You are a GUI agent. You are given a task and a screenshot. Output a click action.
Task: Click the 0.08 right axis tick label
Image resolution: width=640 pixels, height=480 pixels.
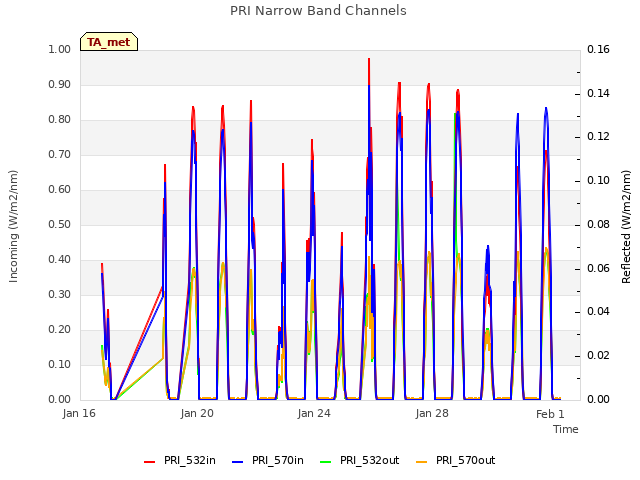point(598,224)
